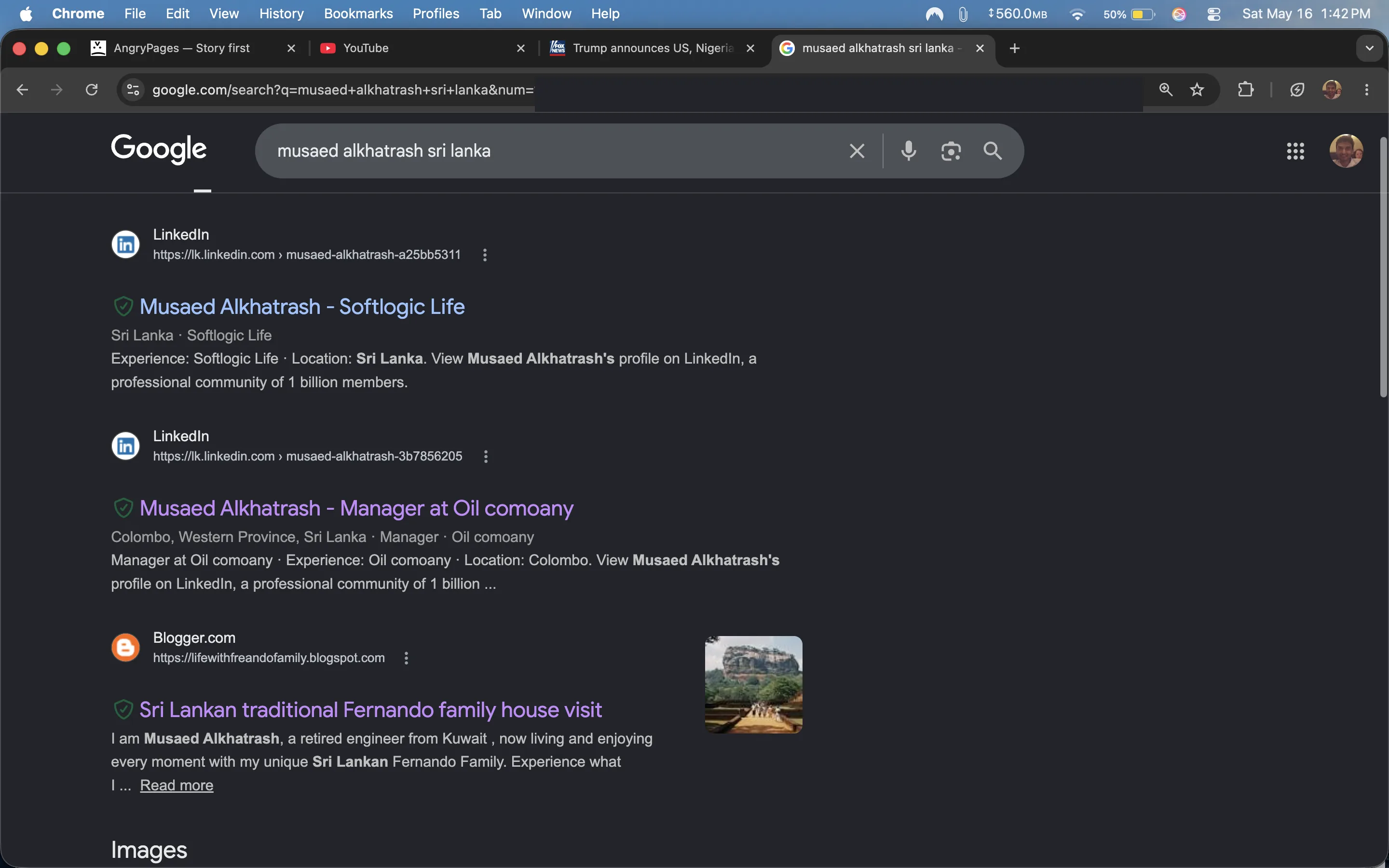Open Control Center in menu bar
1389x868 pixels.
pyautogui.click(x=1214, y=14)
